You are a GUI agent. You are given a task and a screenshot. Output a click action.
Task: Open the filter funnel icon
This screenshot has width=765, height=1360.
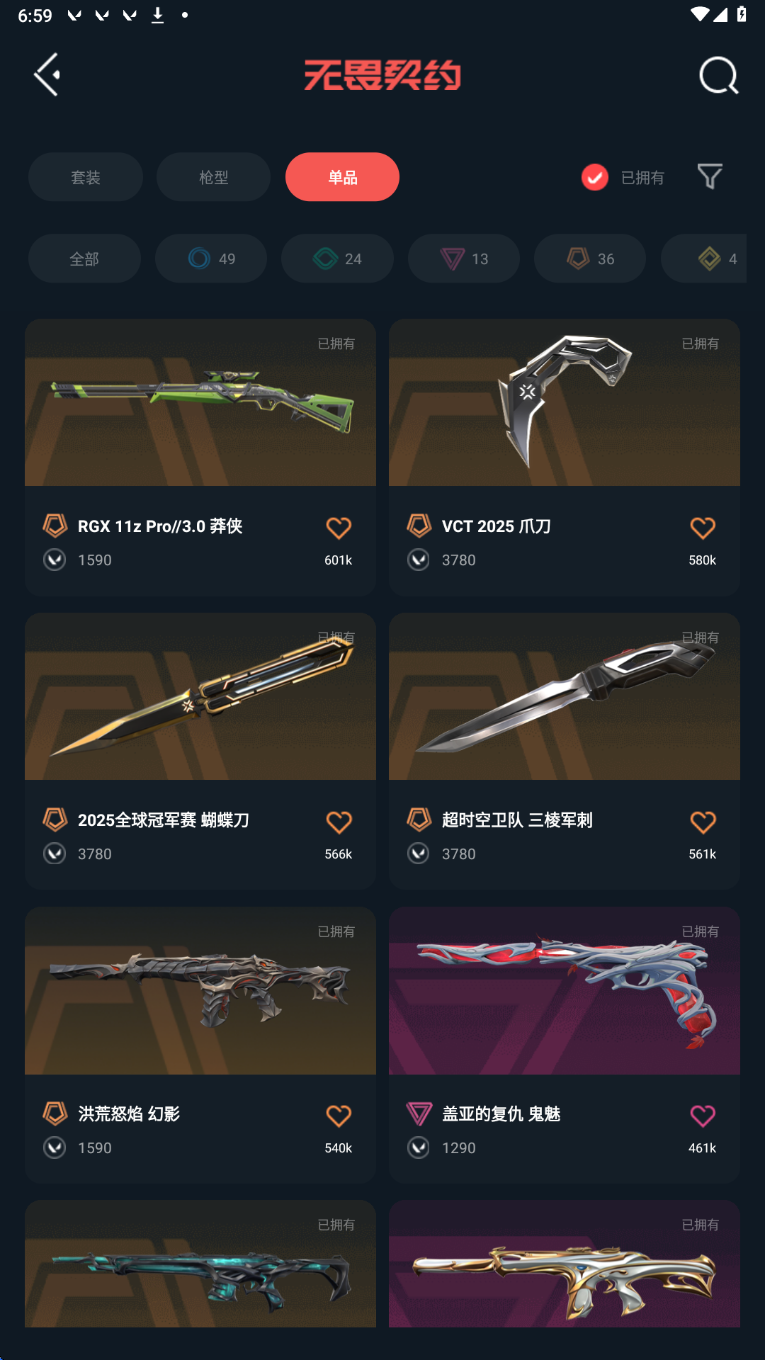coord(710,177)
